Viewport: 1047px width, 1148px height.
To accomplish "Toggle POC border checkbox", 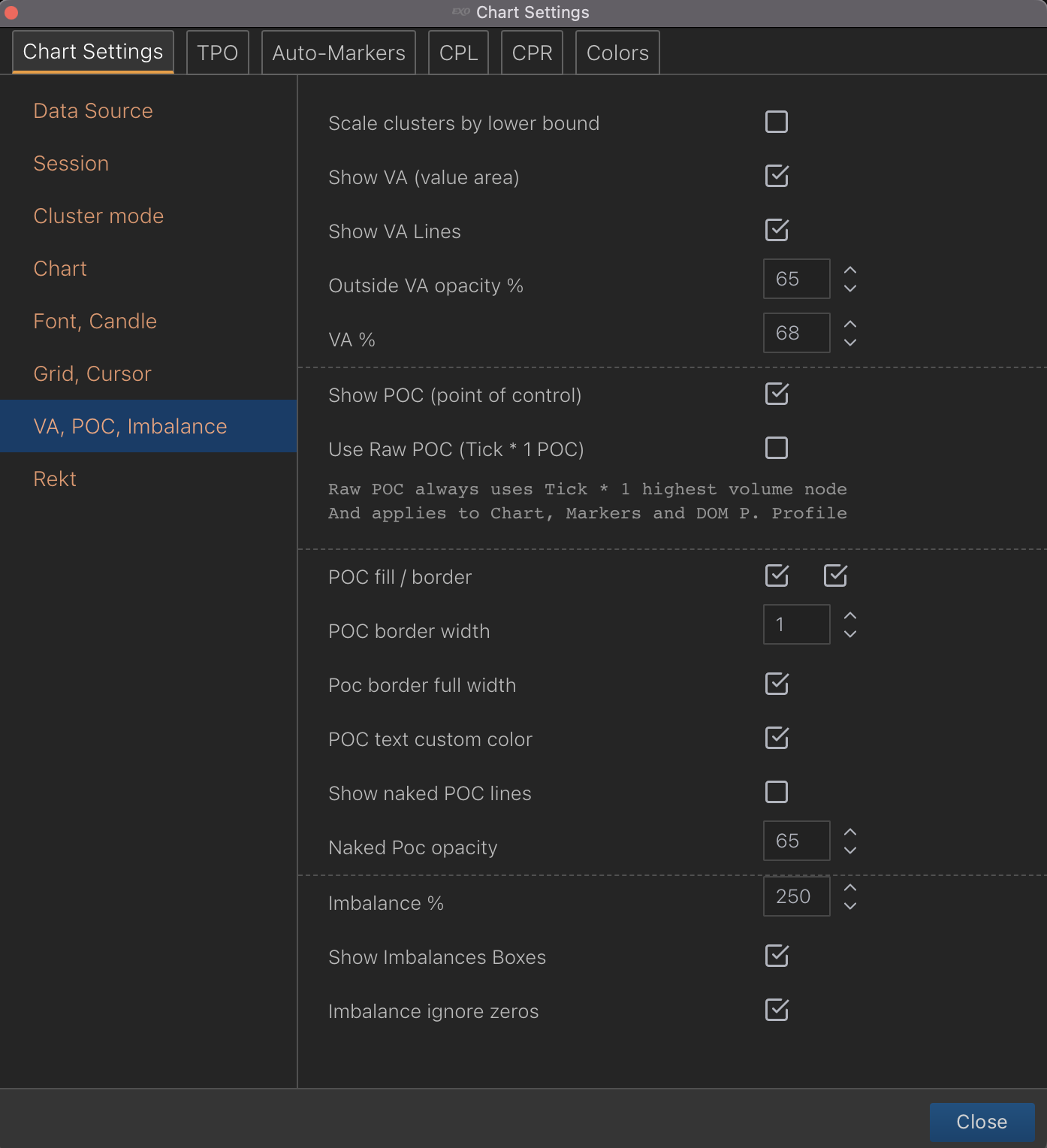I will click(x=835, y=576).
